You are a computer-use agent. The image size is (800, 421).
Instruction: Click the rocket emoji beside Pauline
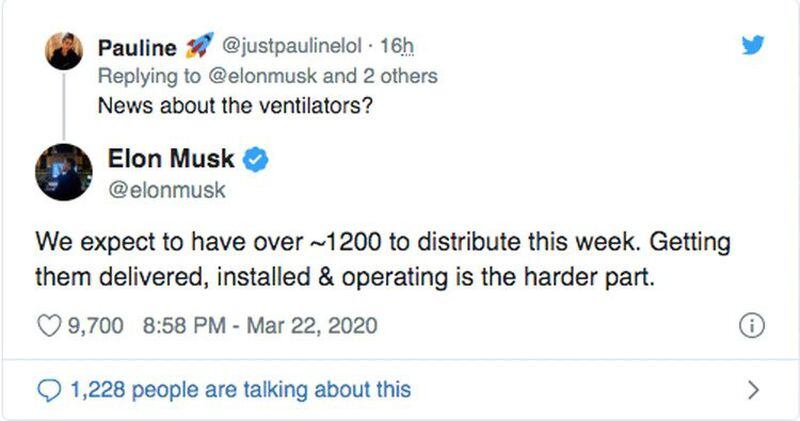coord(199,45)
